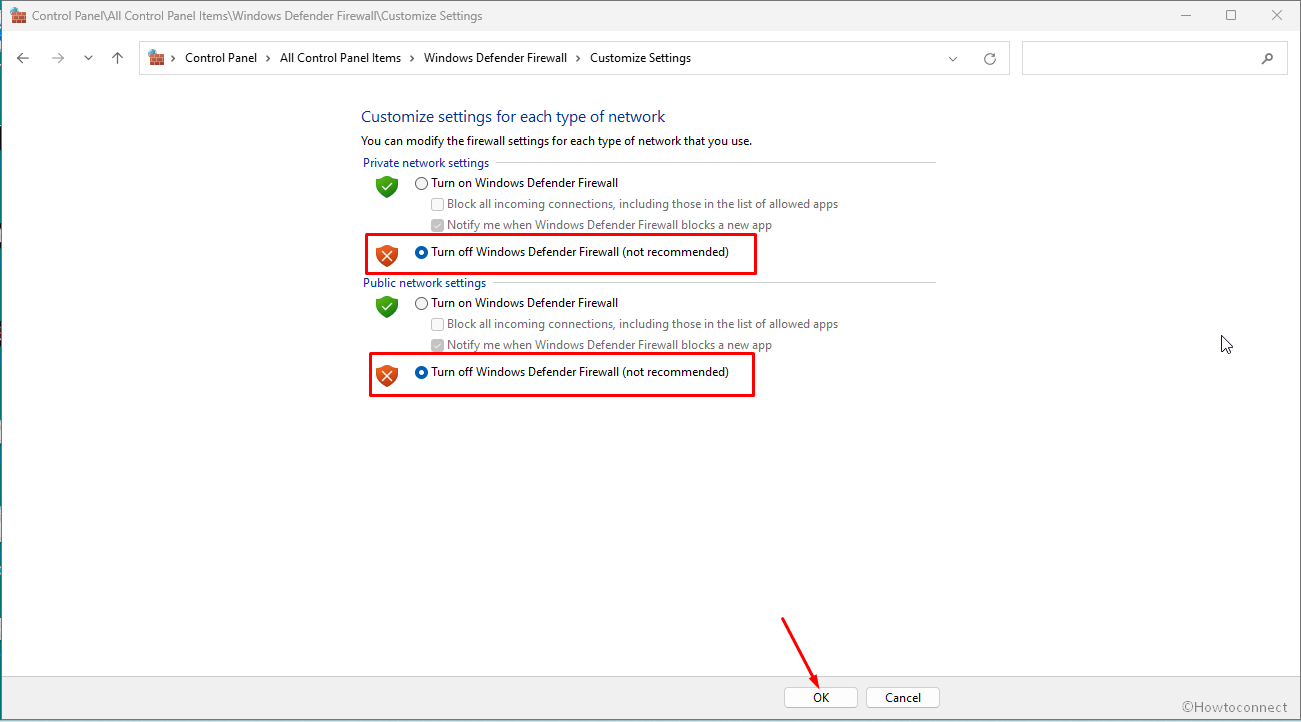
Task: Click the firewall icon in address bar
Action: tap(156, 58)
